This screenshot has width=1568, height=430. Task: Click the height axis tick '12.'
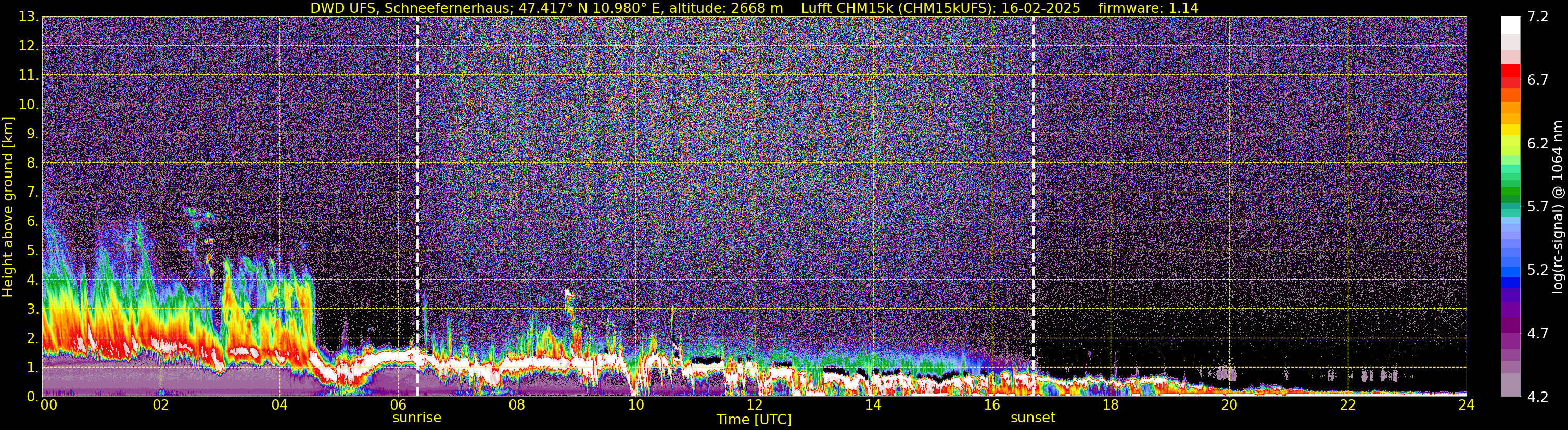click(29, 46)
